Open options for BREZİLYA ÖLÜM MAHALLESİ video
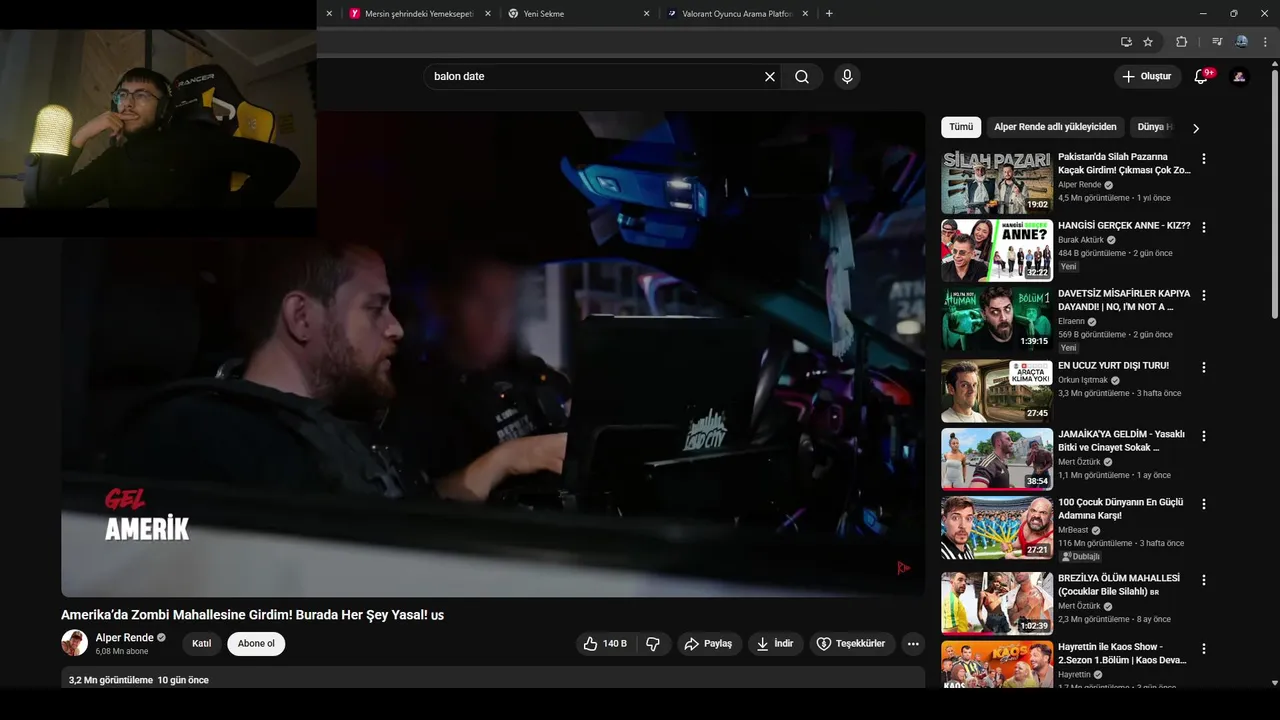The image size is (1280, 720). pos(1204,580)
